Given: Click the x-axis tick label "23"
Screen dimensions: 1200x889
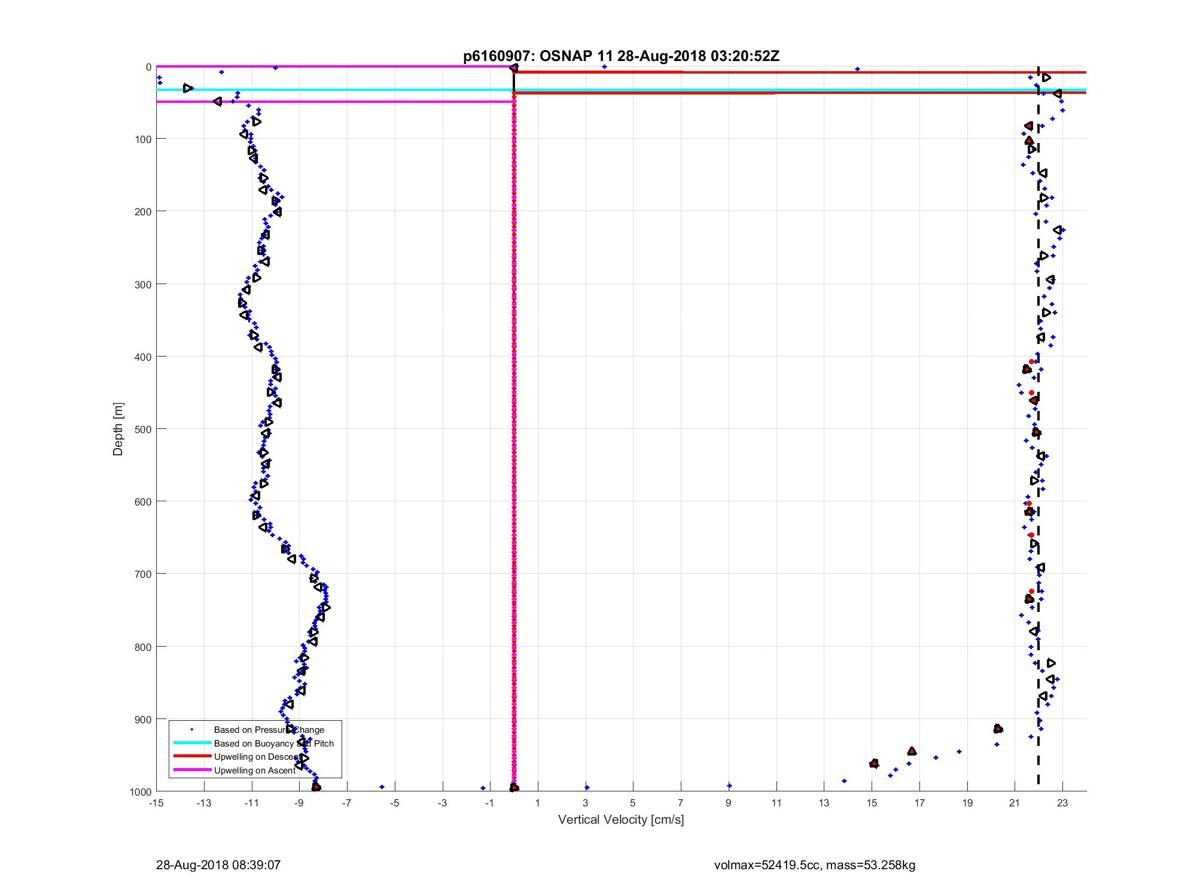Looking at the screenshot, I should [1062, 803].
